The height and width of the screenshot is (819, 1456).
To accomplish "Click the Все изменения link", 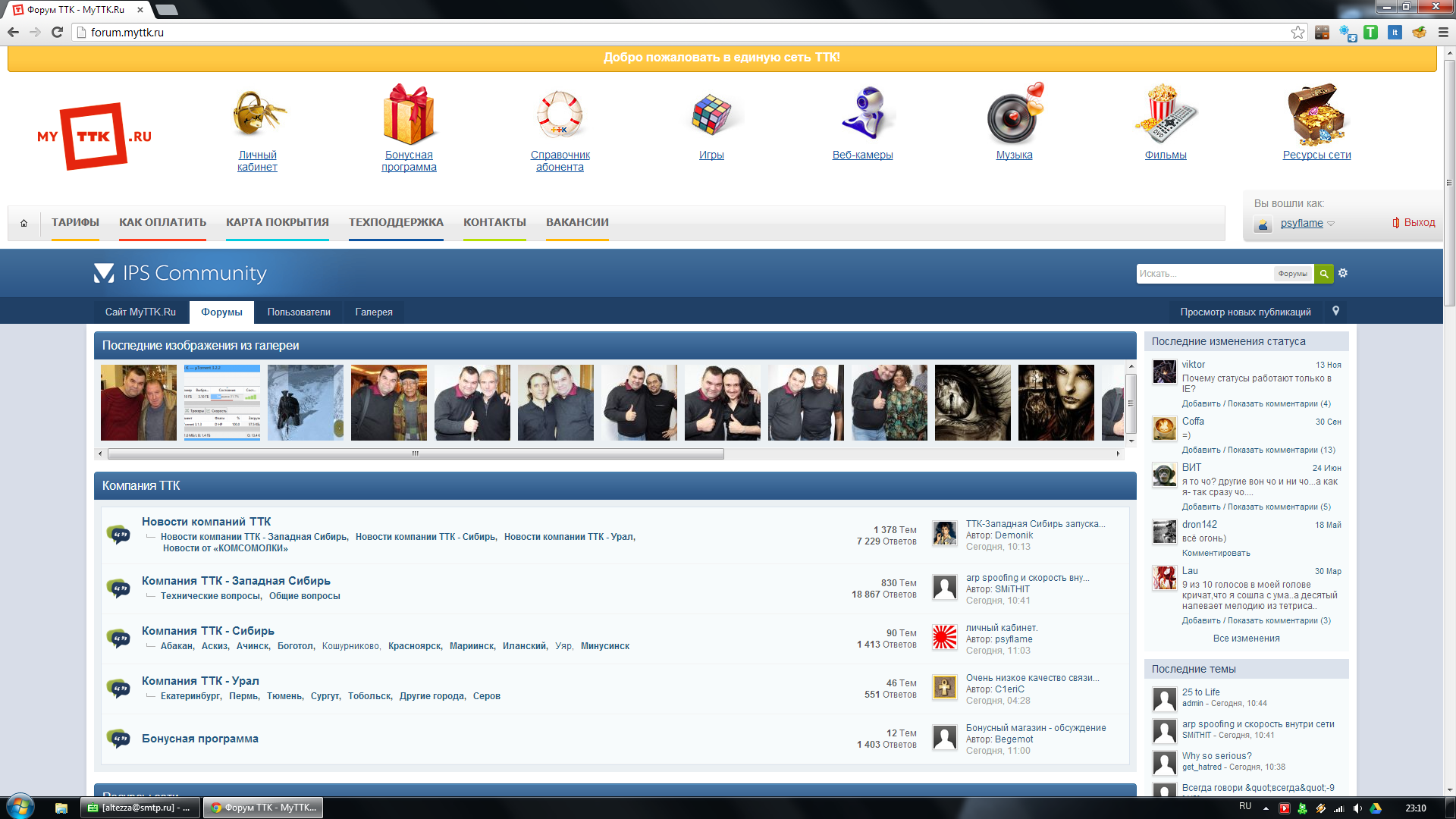I will click(x=1246, y=639).
